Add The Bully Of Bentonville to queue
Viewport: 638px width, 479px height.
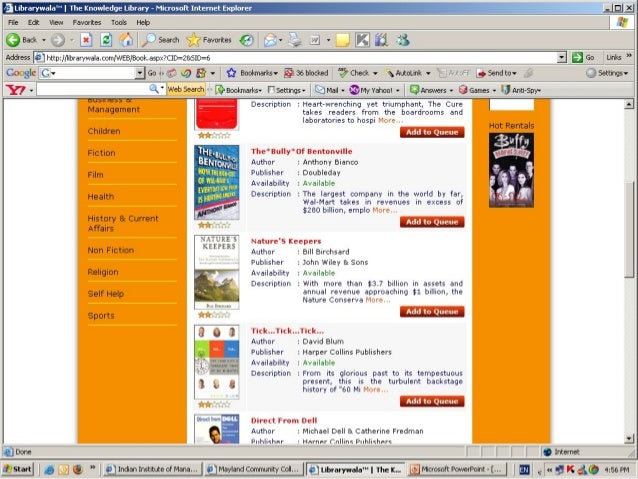(432, 222)
